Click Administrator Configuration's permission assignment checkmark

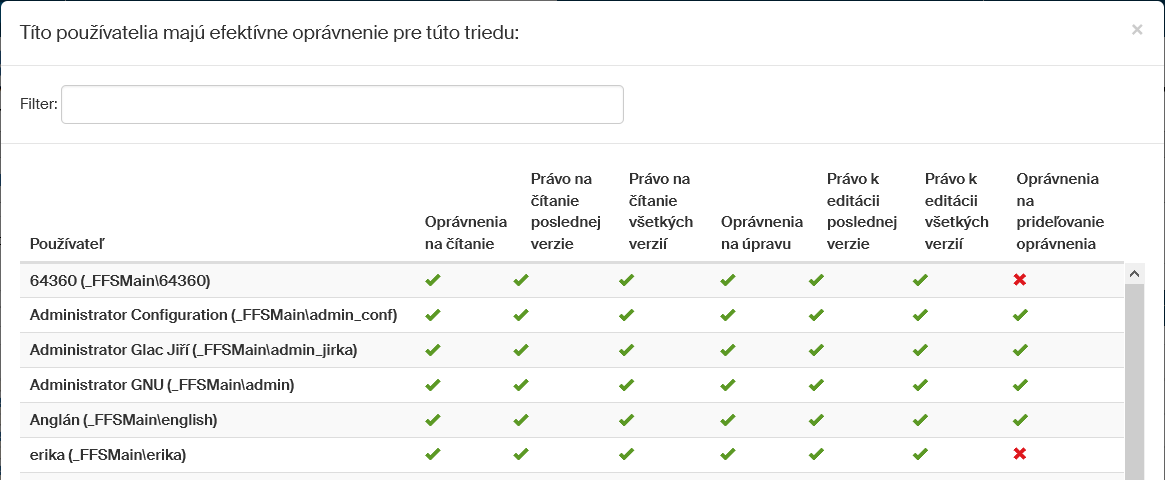(x=1020, y=315)
